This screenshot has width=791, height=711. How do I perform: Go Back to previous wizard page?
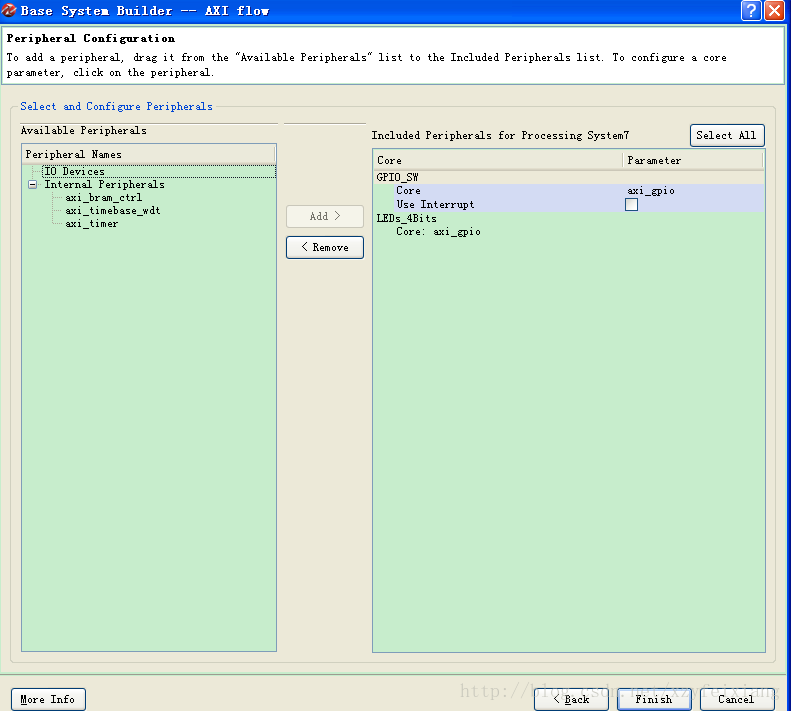[x=571, y=699]
